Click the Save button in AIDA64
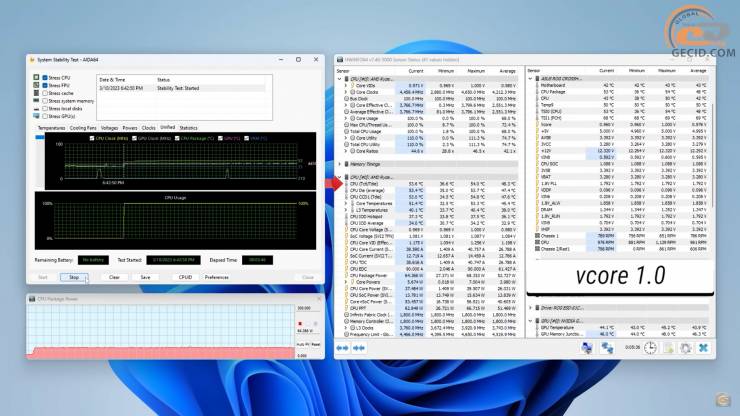Screen dimensions: 740x416 145,277
